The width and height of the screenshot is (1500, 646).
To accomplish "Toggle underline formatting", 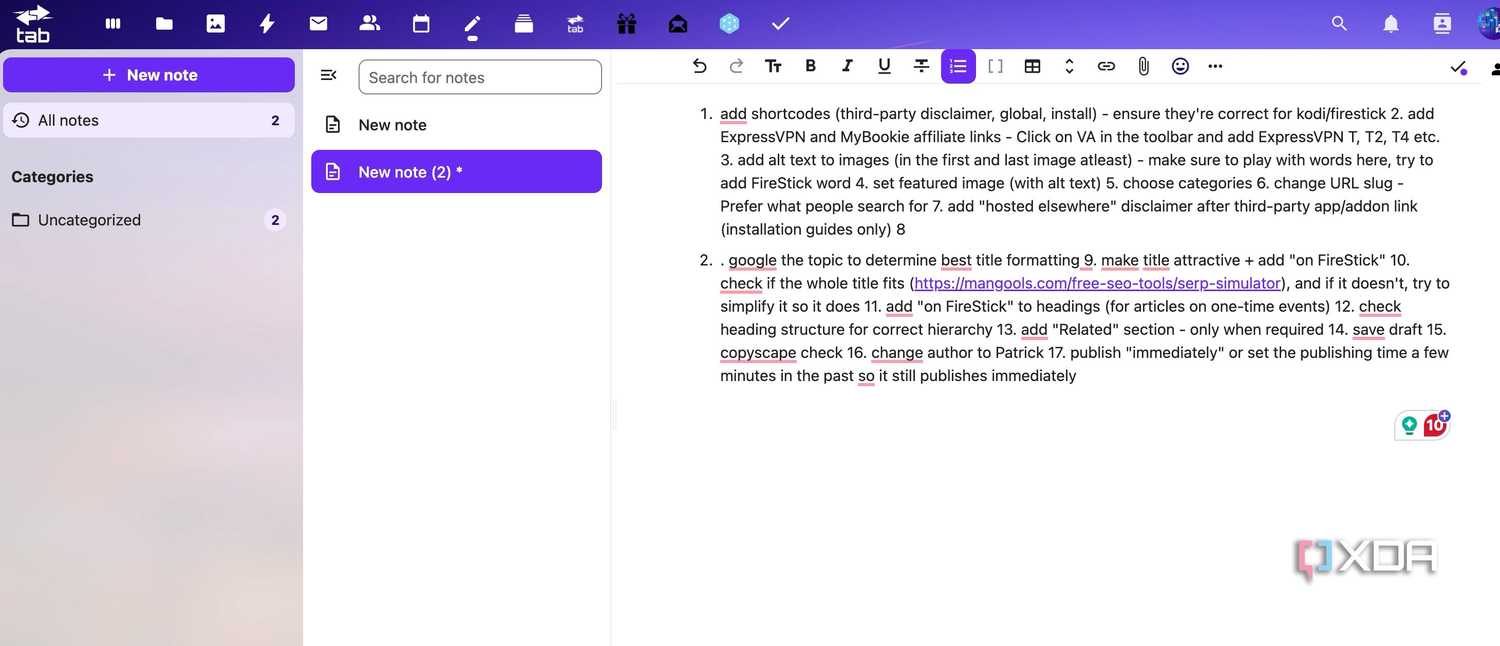I will point(884,66).
